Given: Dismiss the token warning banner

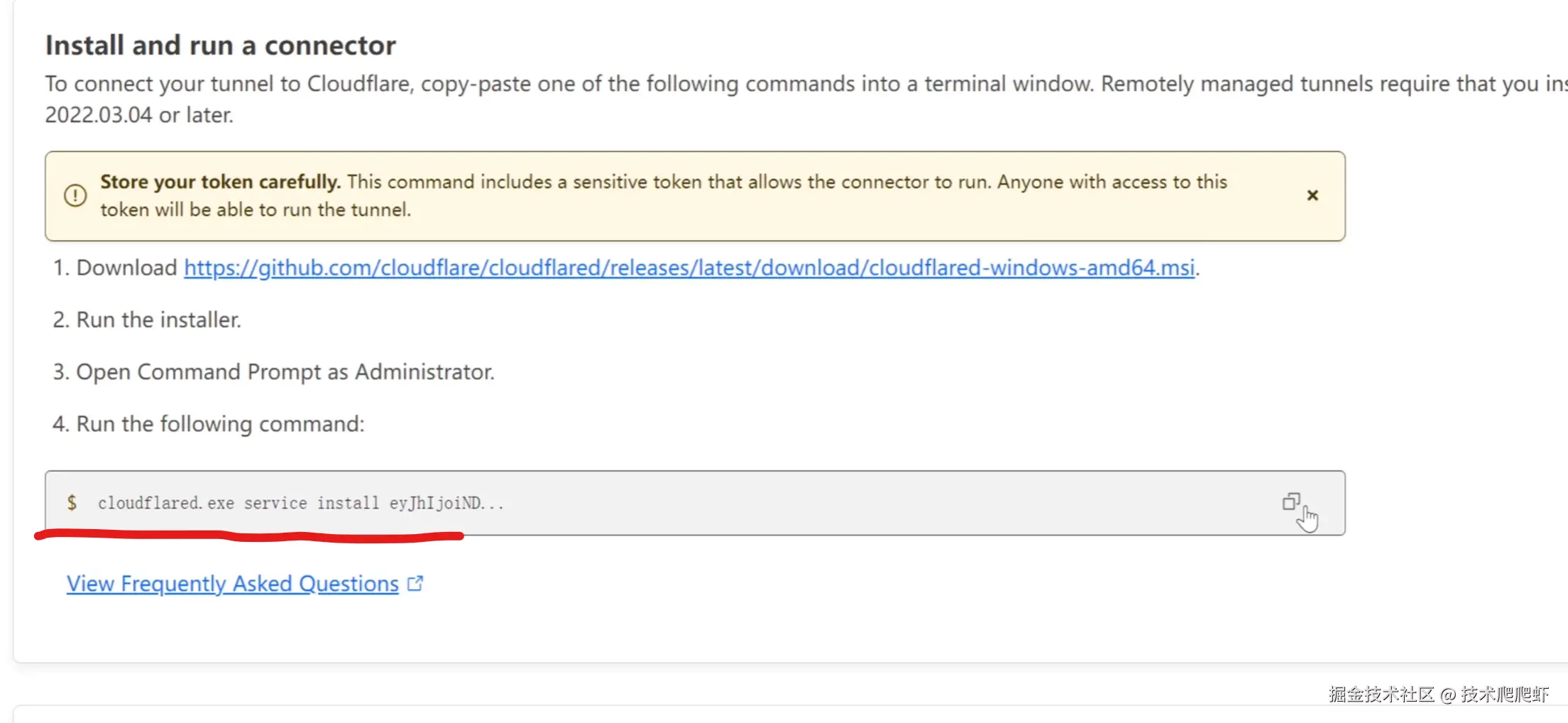Looking at the screenshot, I should click(1312, 195).
